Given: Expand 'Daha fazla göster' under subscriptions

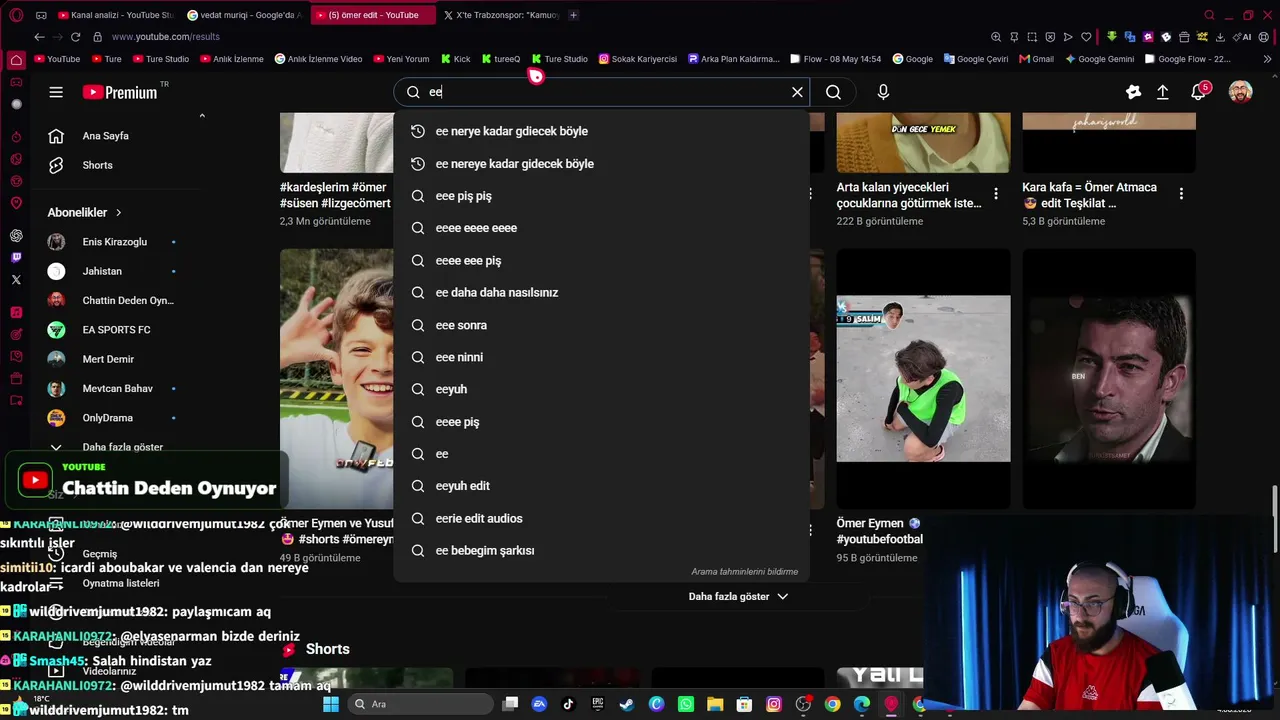Looking at the screenshot, I should tap(122, 447).
